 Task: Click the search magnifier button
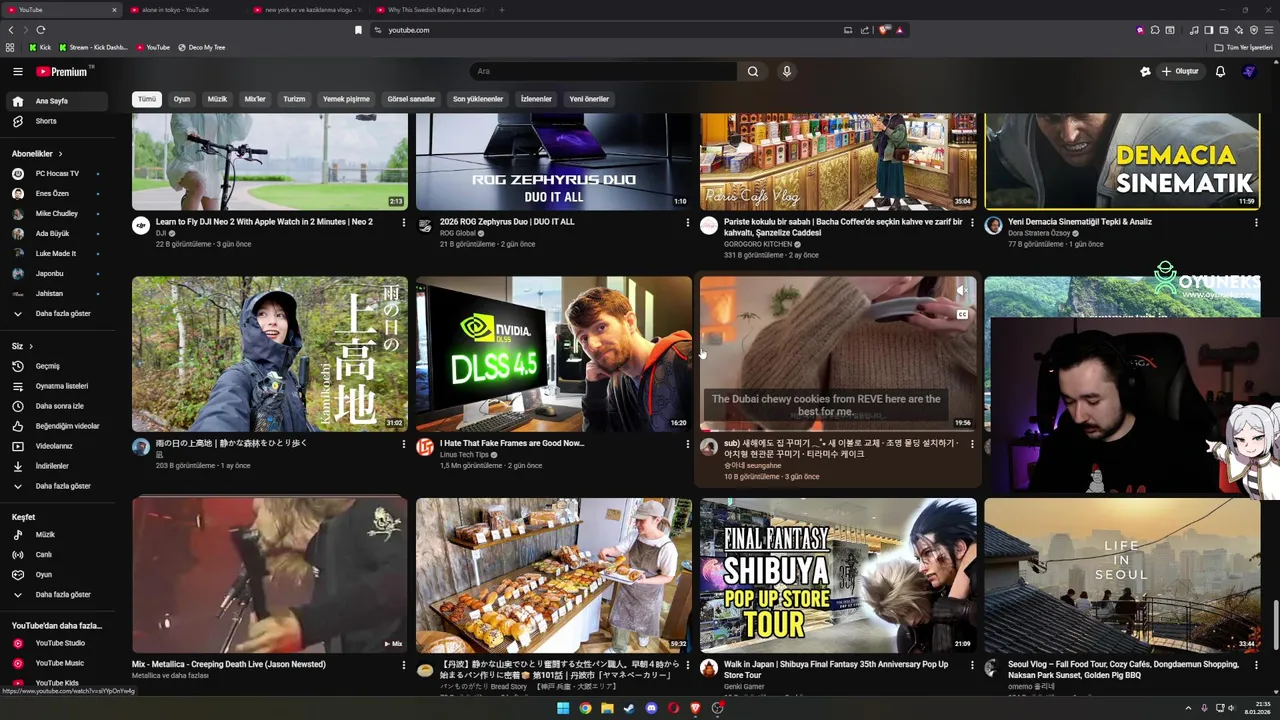pos(753,72)
